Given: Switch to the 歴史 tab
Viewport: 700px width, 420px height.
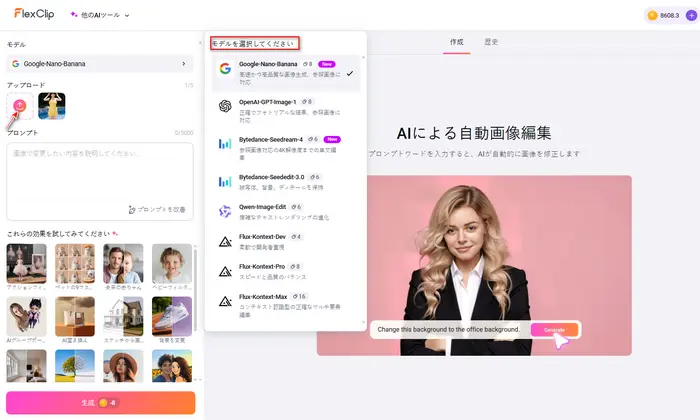Looking at the screenshot, I should 491,42.
